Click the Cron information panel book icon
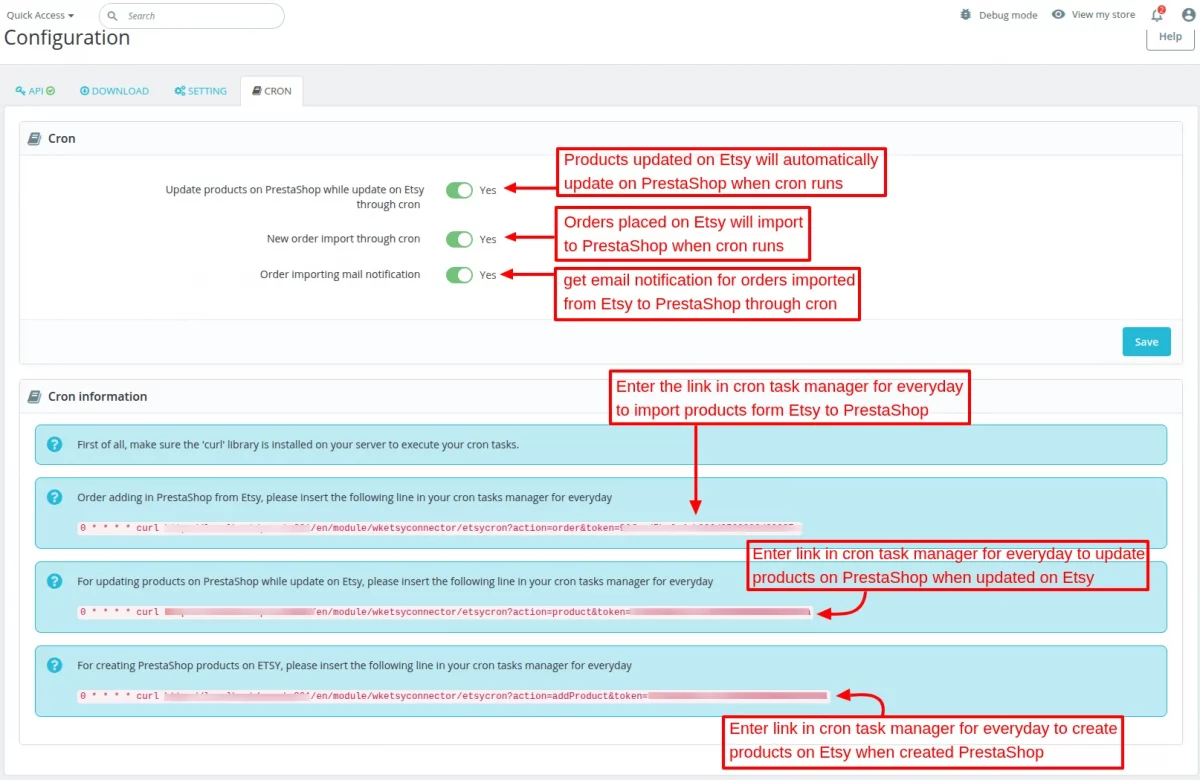Image resolution: width=1200 pixels, height=780 pixels. [x=34, y=397]
